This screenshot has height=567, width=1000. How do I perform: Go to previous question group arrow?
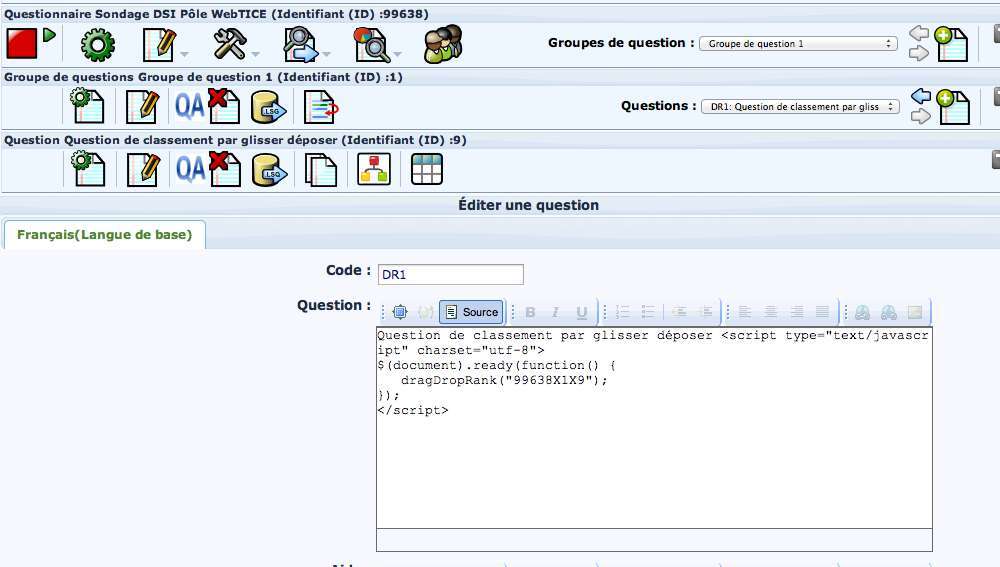(x=918, y=33)
